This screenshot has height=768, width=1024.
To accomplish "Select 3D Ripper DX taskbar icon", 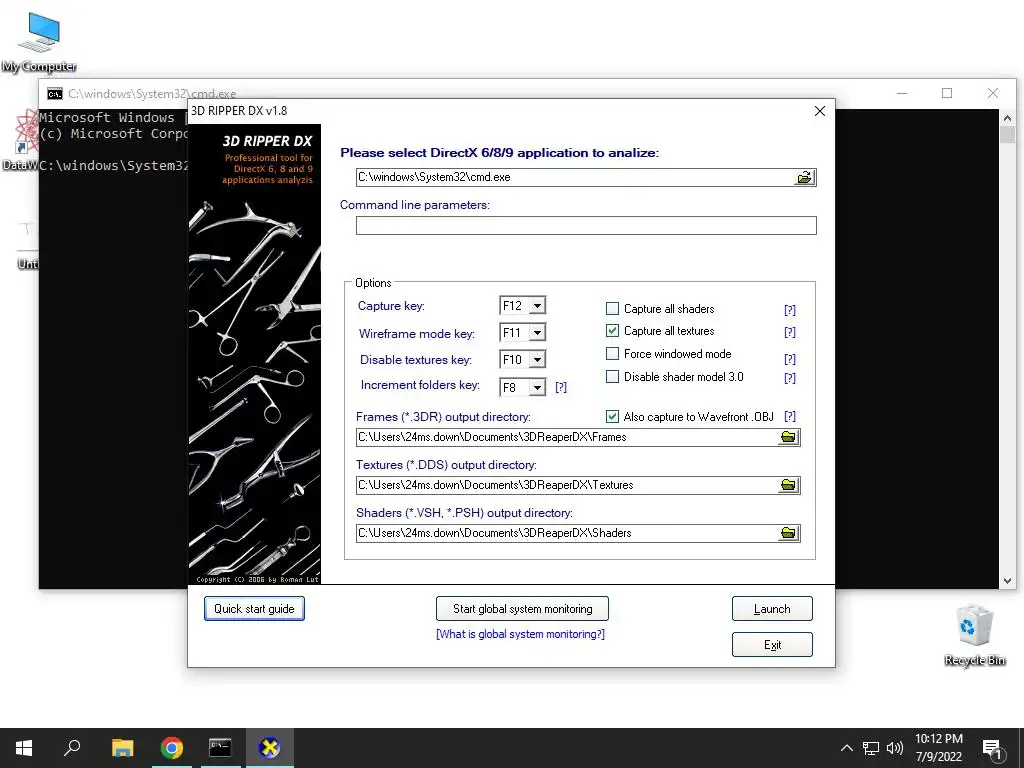I will coord(269,748).
